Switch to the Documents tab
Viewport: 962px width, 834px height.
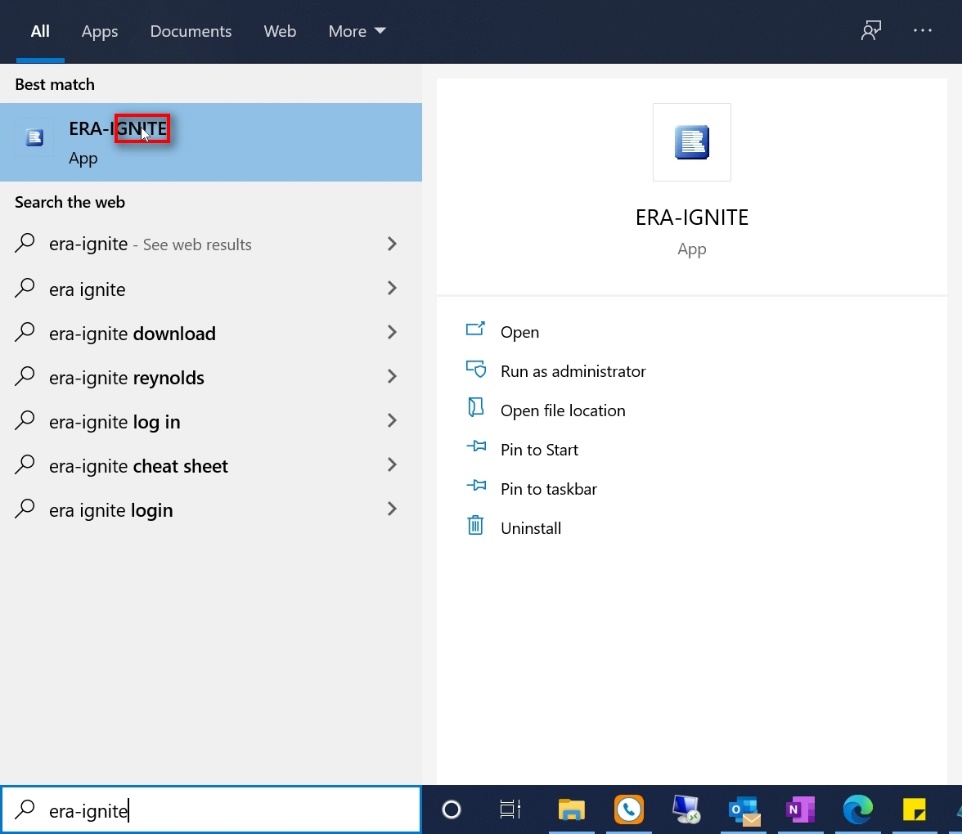pyautogui.click(x=191, y=31)
